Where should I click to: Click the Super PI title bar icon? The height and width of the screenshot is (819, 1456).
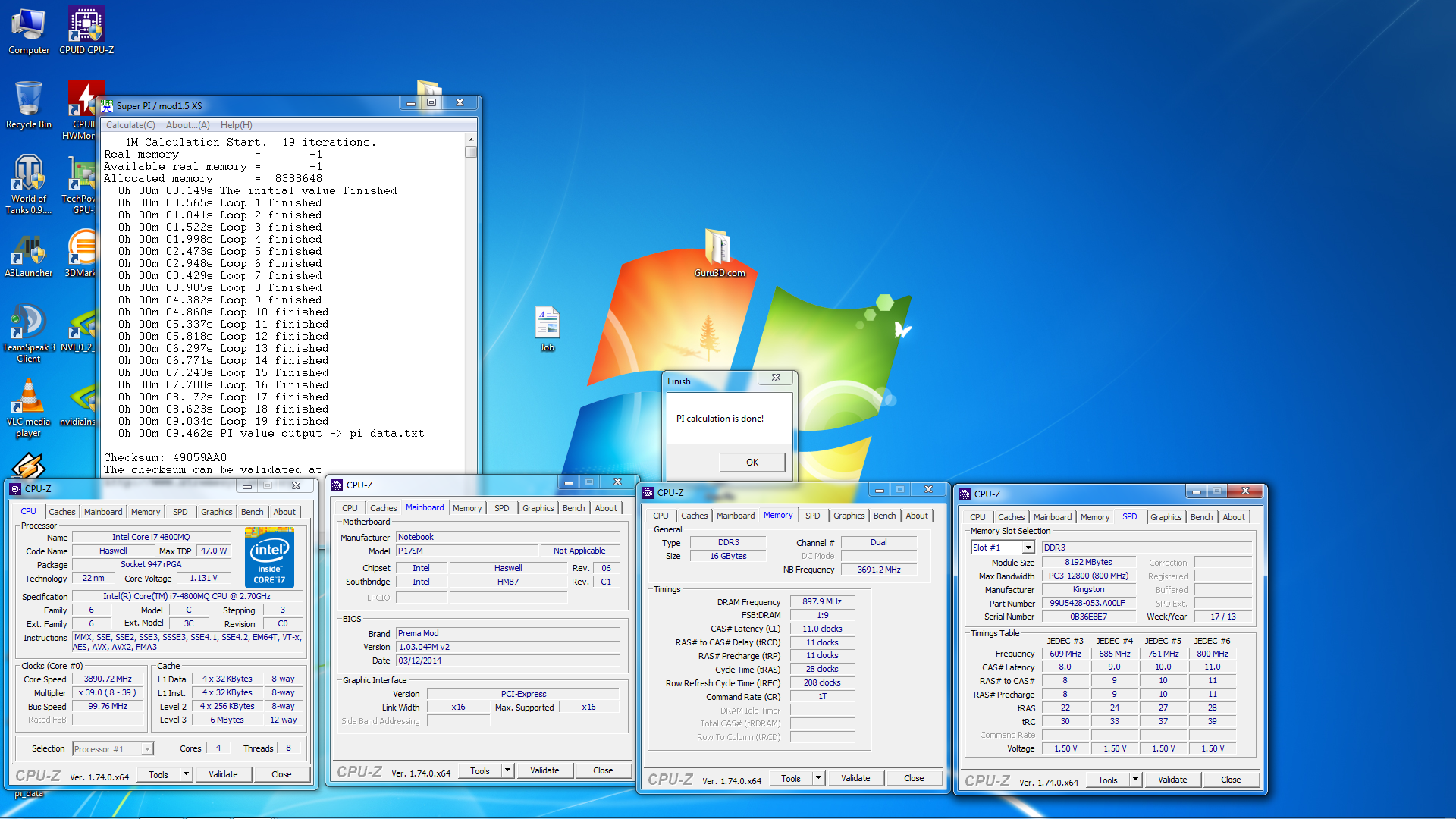tap(107, 105)
